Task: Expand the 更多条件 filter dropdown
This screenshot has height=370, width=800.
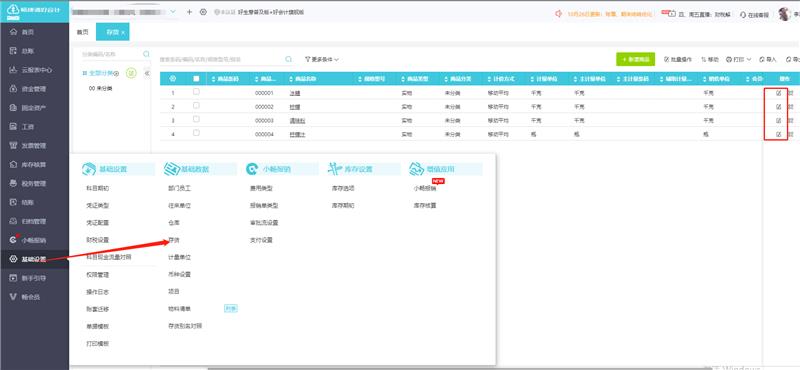Action: [x=322, y=60]
